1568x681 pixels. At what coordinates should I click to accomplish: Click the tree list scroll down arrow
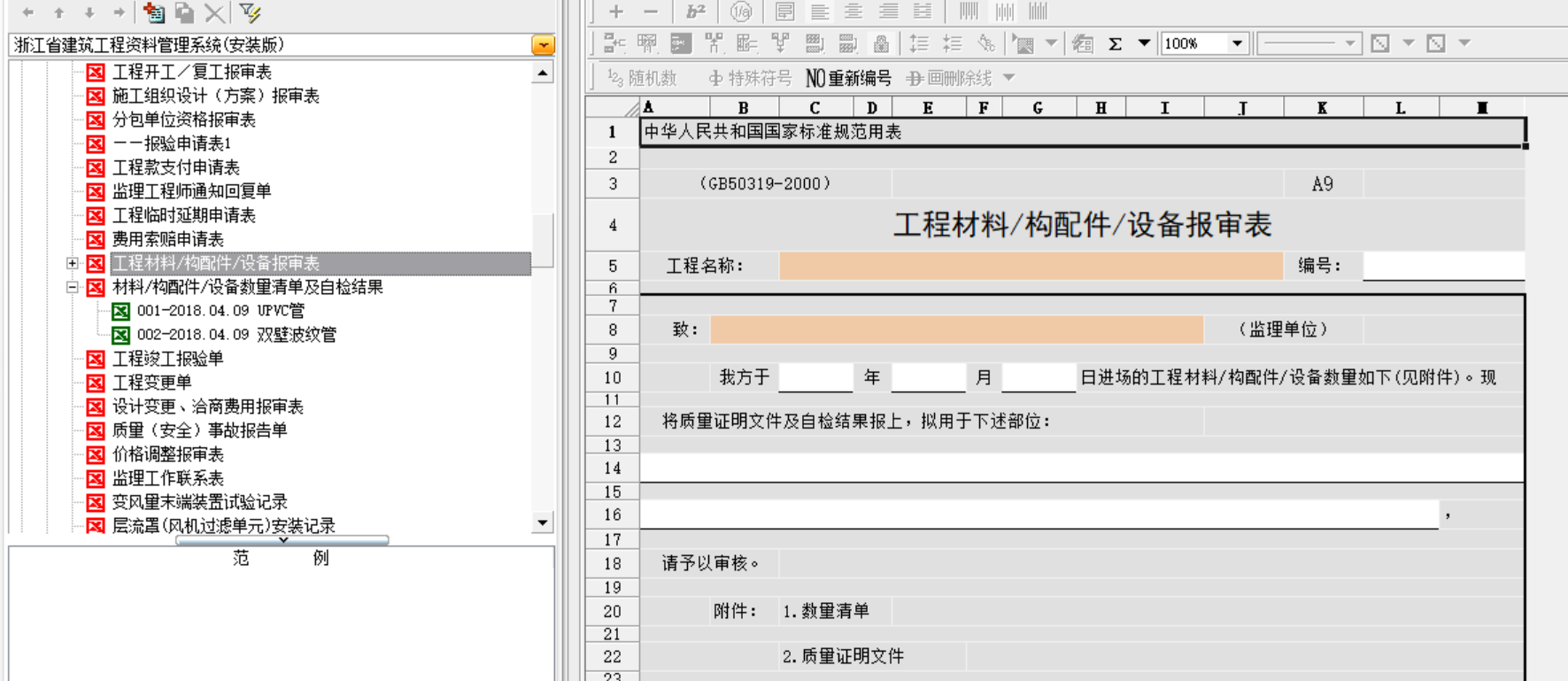pyautogui.click(x=543, y=522)
